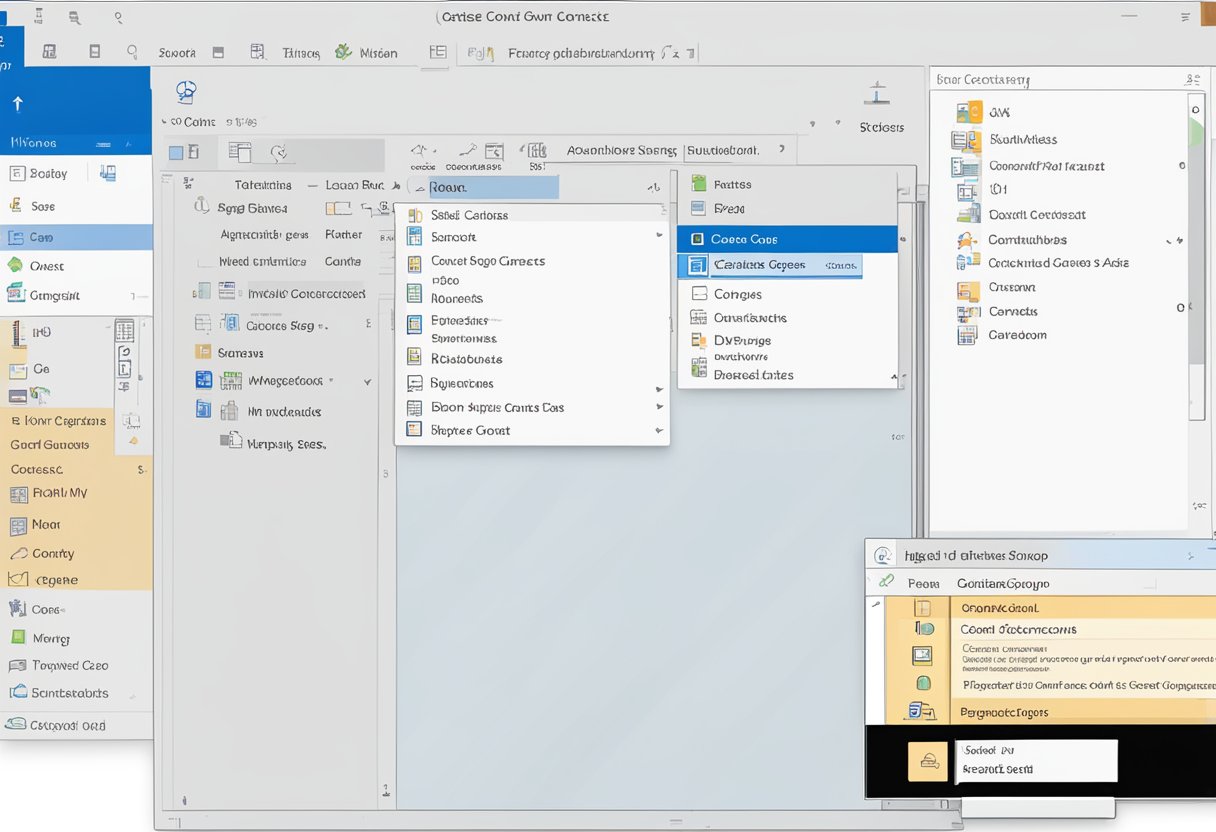Click the orange Comtuhbras icon in category list

click(x=967, y=239)
